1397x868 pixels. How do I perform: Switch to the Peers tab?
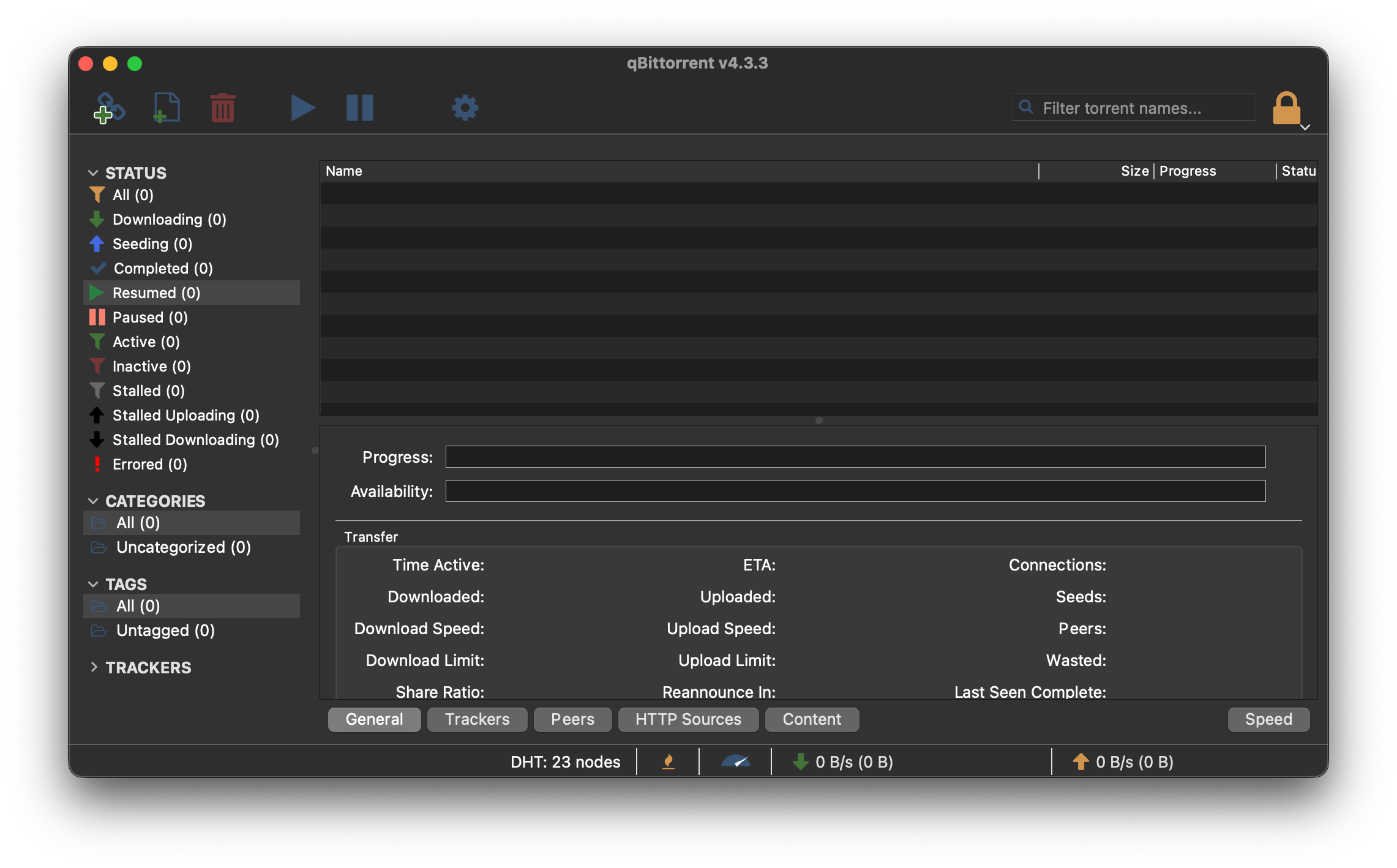(572, 719)
